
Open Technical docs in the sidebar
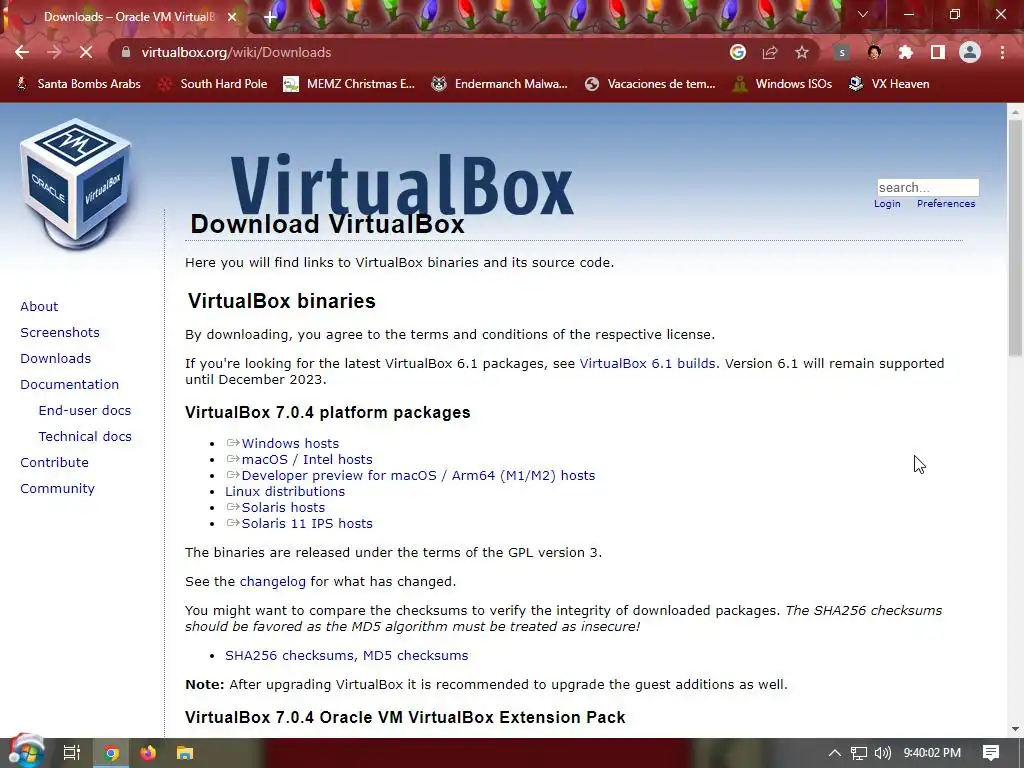(85, 436)
